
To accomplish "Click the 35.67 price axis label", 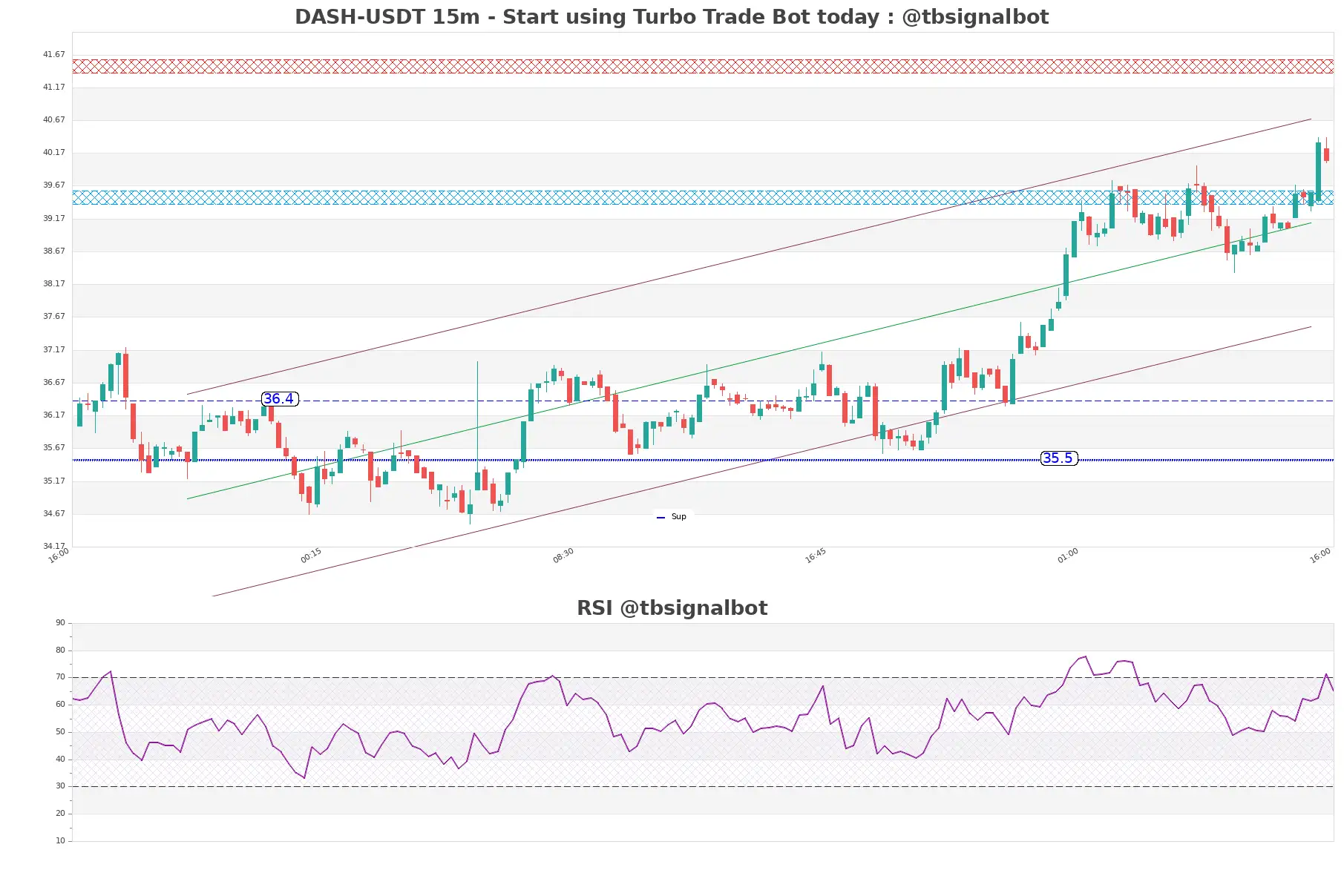I will point(53,447).
